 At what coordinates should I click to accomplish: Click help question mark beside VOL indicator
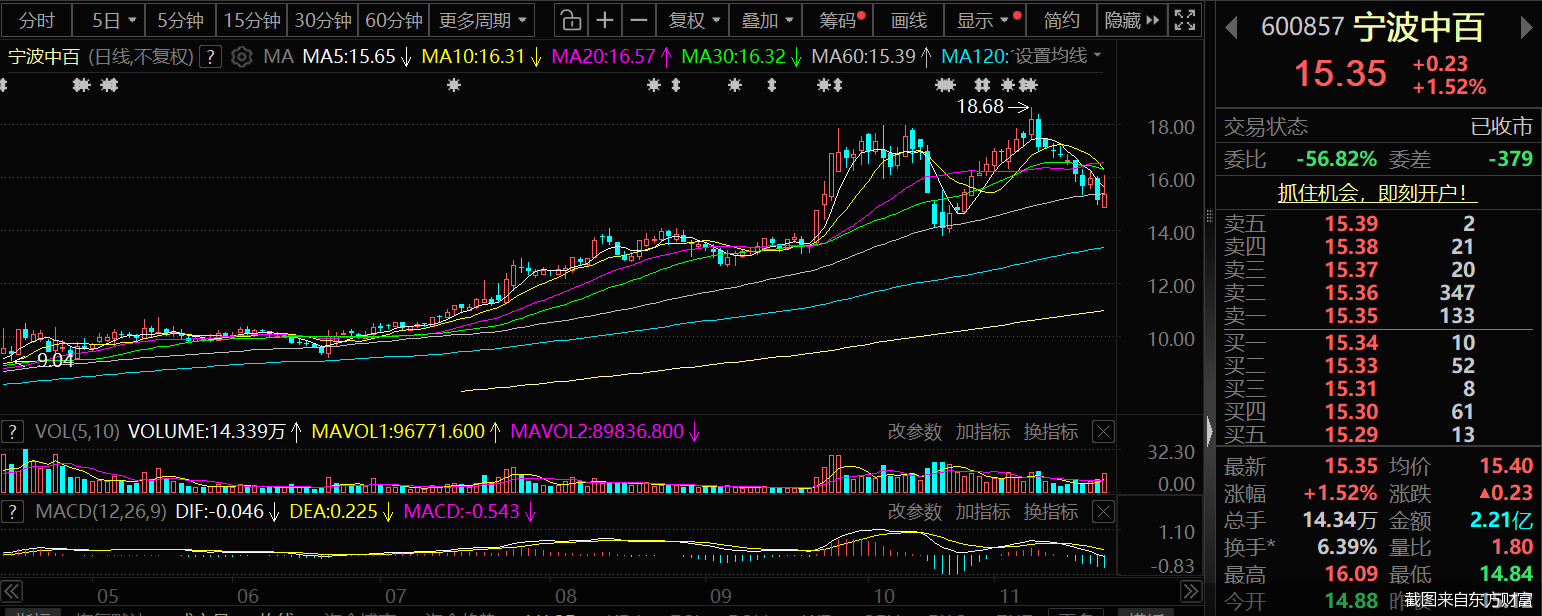(x=13, y=432)
